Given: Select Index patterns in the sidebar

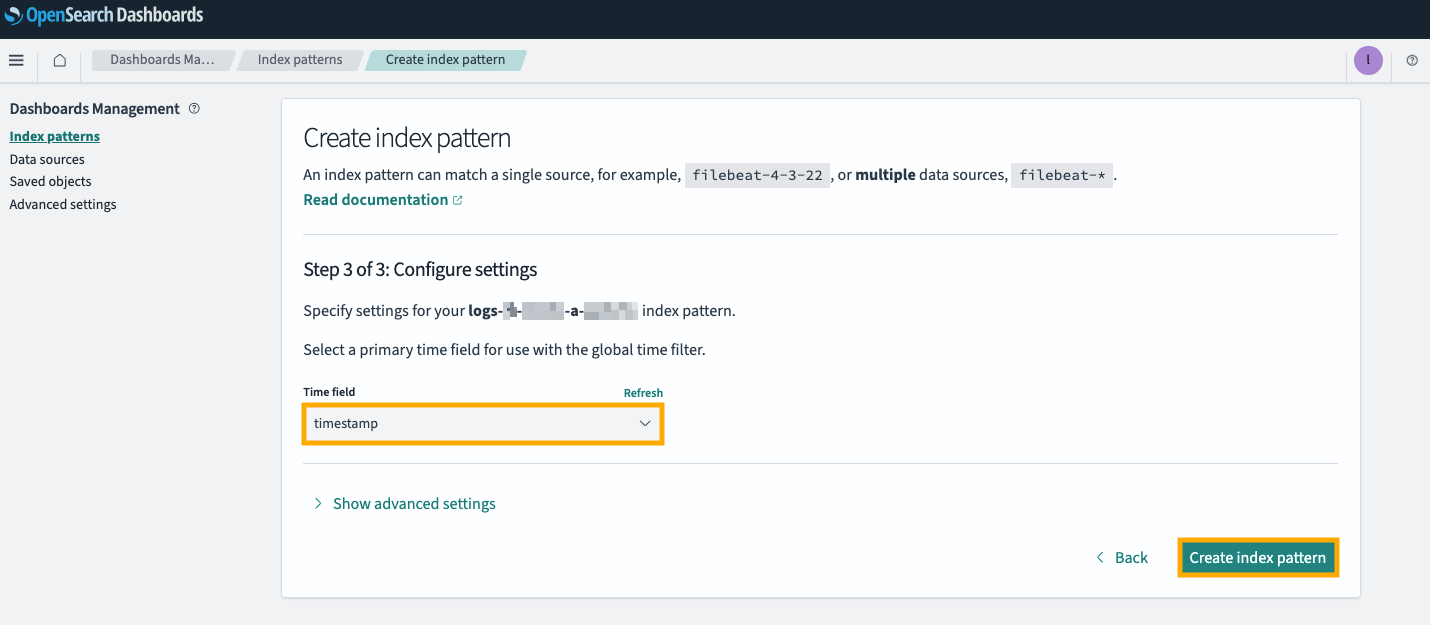Looking at the screenshot, I should pos(55,137).
